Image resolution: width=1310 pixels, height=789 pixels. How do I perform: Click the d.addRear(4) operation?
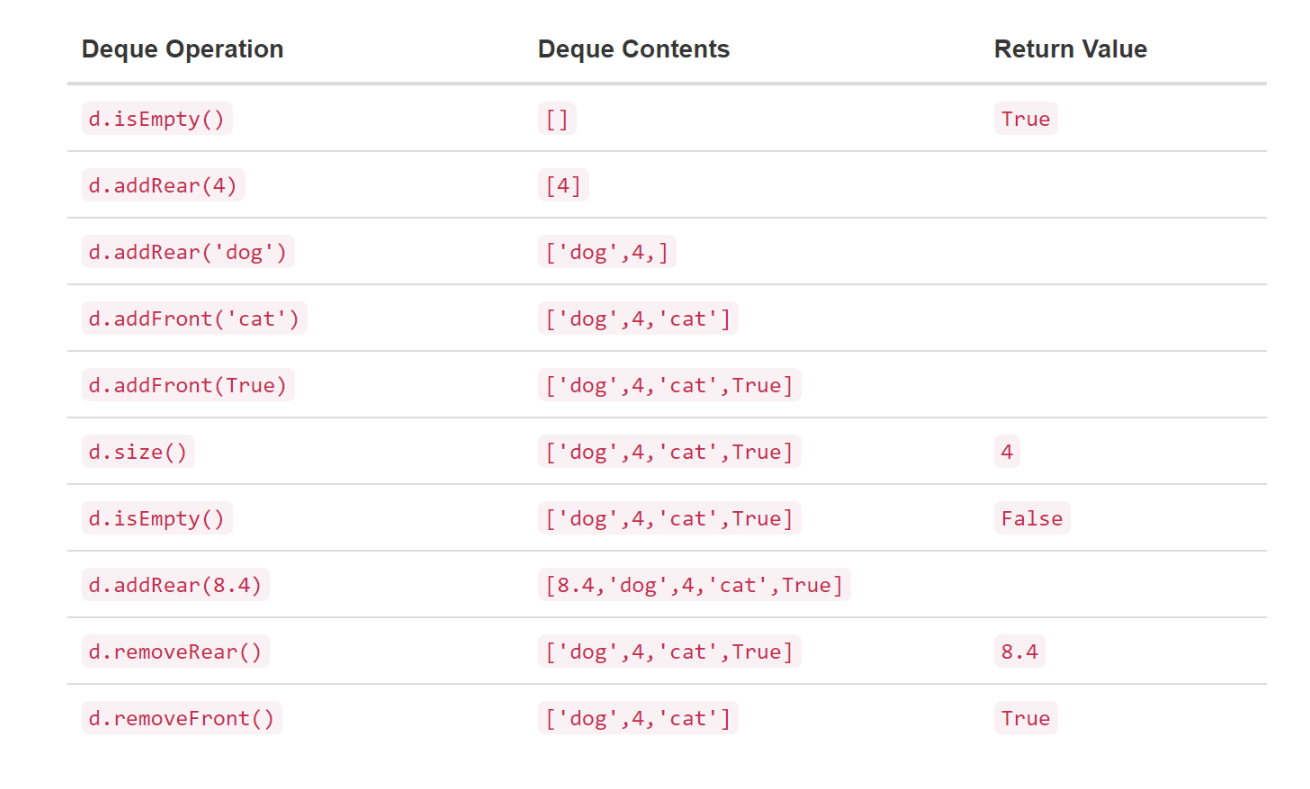(x=163, y=185)
